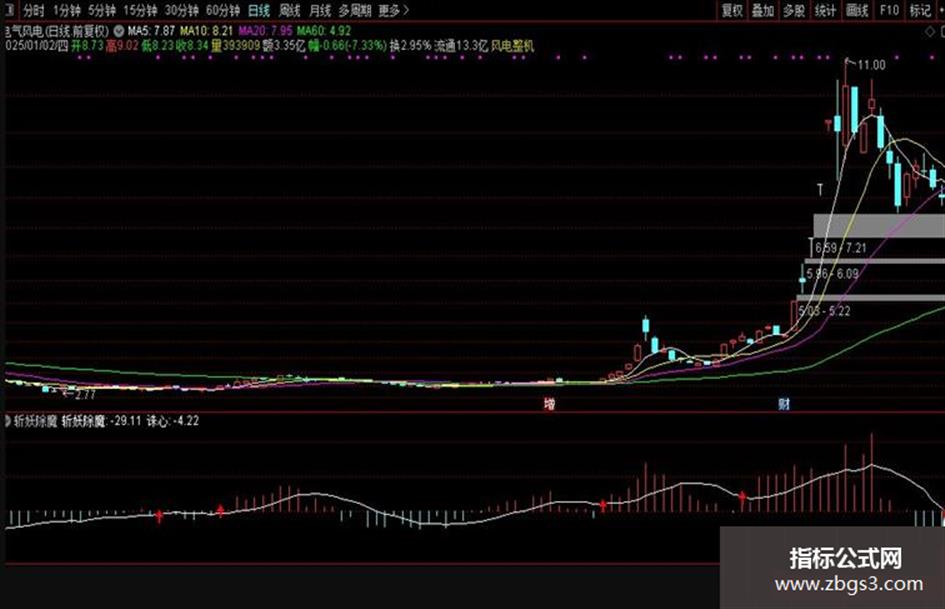
Task: Click the 斩妖除魔 indicator name
Action: tap(35, 421)
